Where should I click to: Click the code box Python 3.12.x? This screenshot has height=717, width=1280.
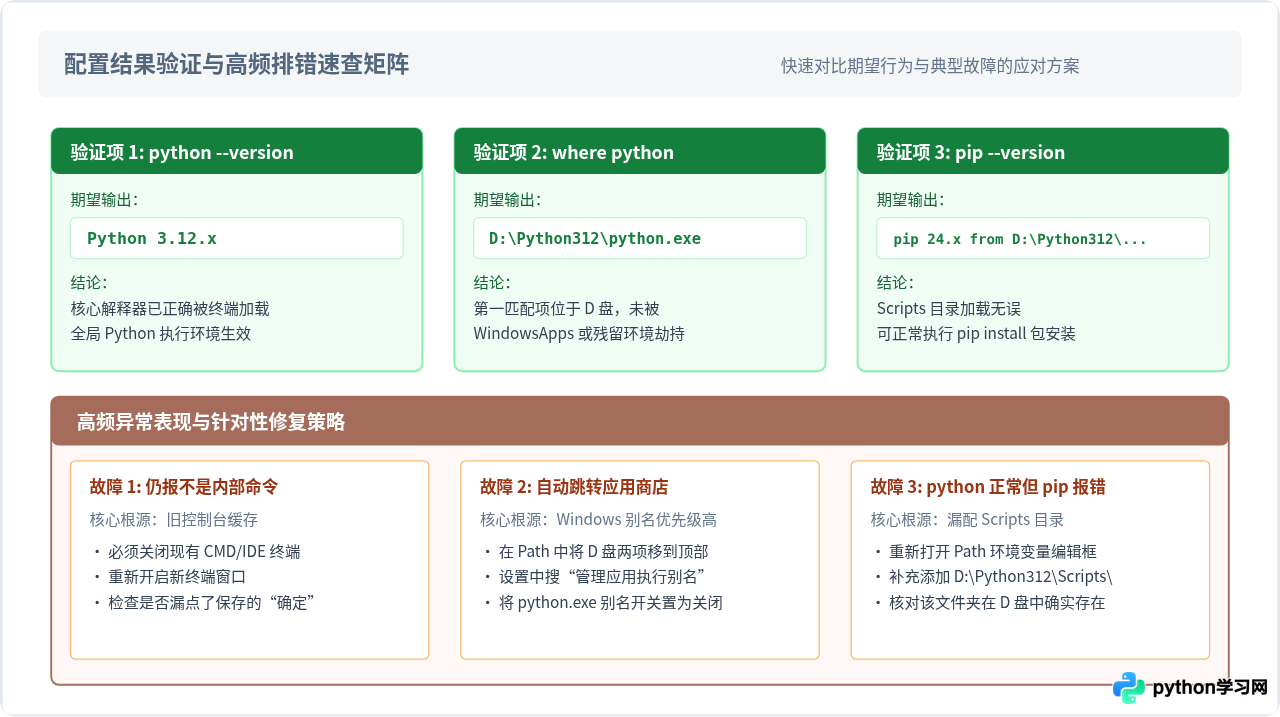click(x=237, y=238)
